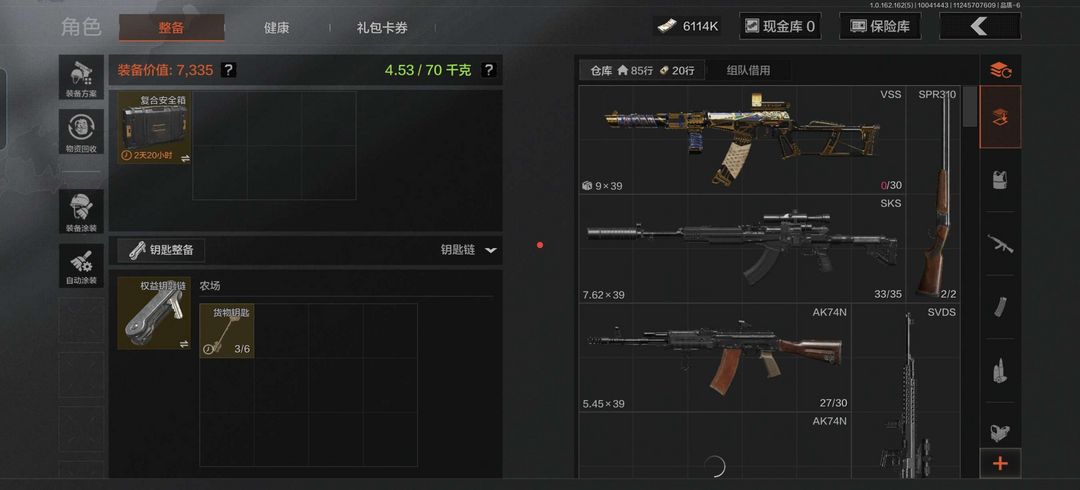Image resolution: width=1080 pixels, height=490 pixels.
Task: Open the 物资回收 recycle icon
Action: tap(81, 132)
